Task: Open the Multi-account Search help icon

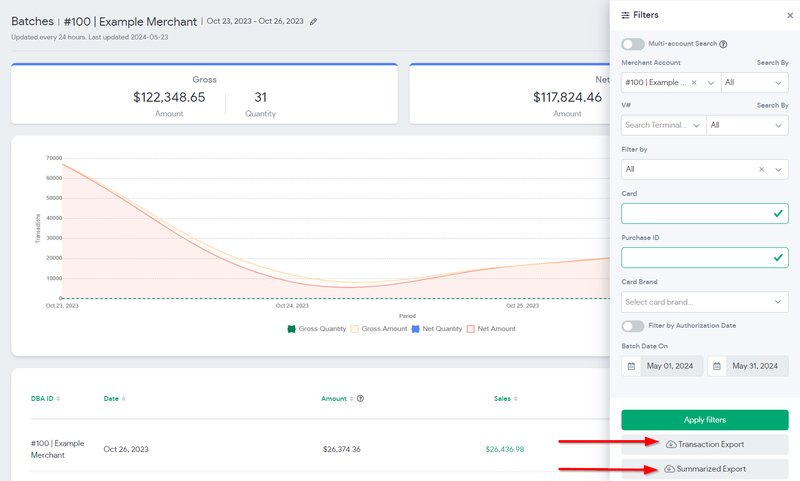Action: [x=723, y=44]
